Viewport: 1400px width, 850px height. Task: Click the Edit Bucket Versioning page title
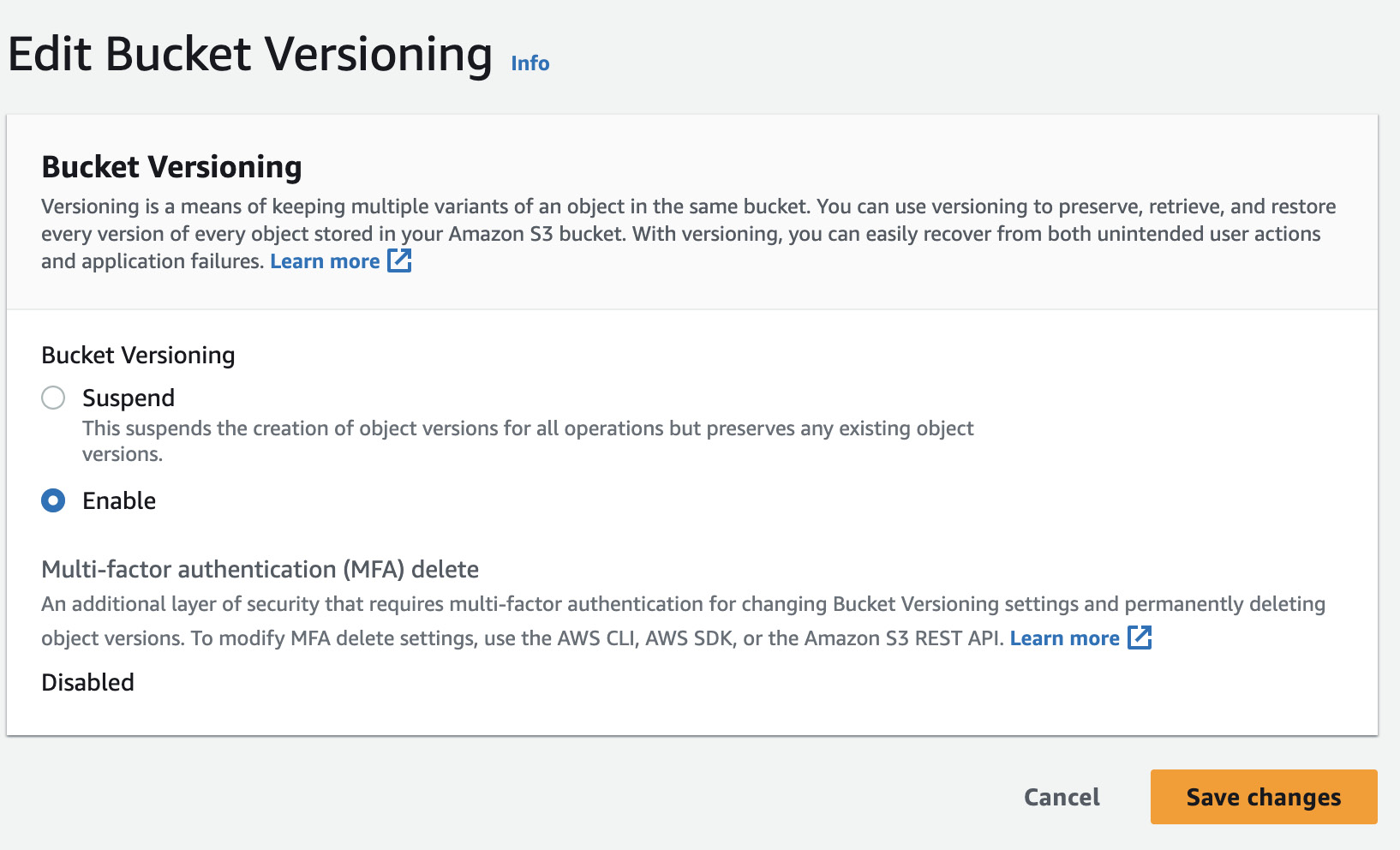click(x=250, y=55)
